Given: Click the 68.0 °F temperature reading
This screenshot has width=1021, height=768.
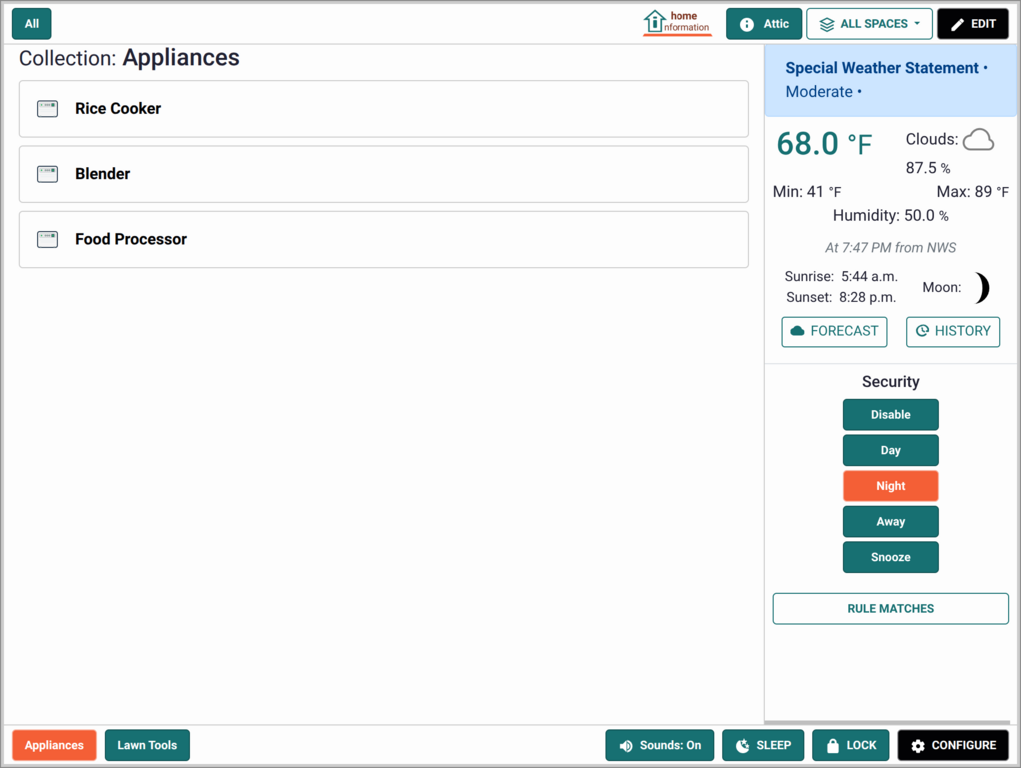Looking at the screenshot, I should coord(824,143).
